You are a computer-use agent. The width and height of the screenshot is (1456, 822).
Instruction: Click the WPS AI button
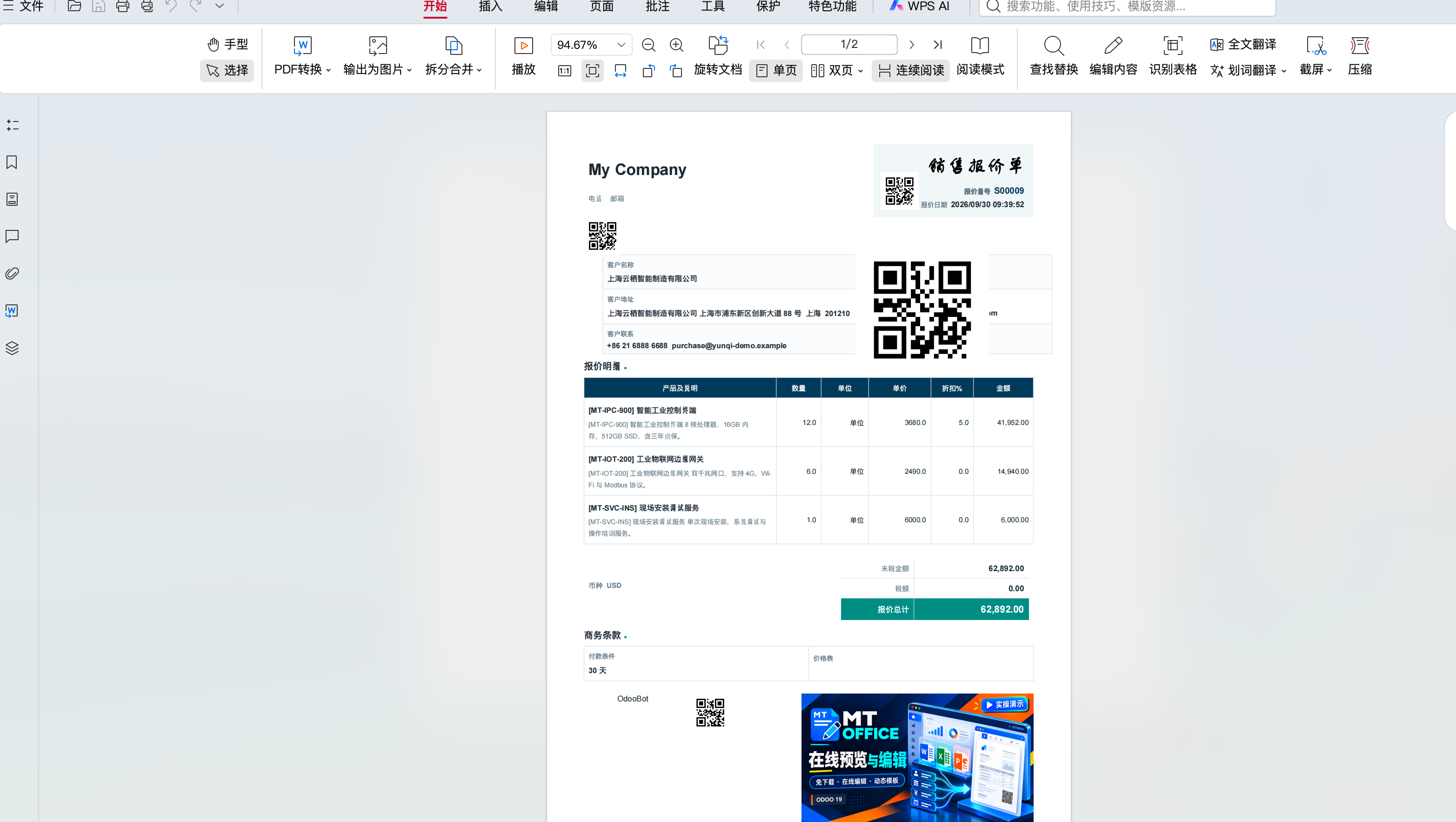[x=919, y=6]
